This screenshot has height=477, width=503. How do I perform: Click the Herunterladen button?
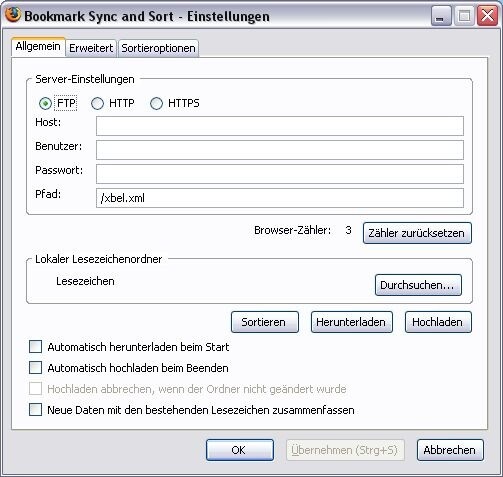[351, 322]
